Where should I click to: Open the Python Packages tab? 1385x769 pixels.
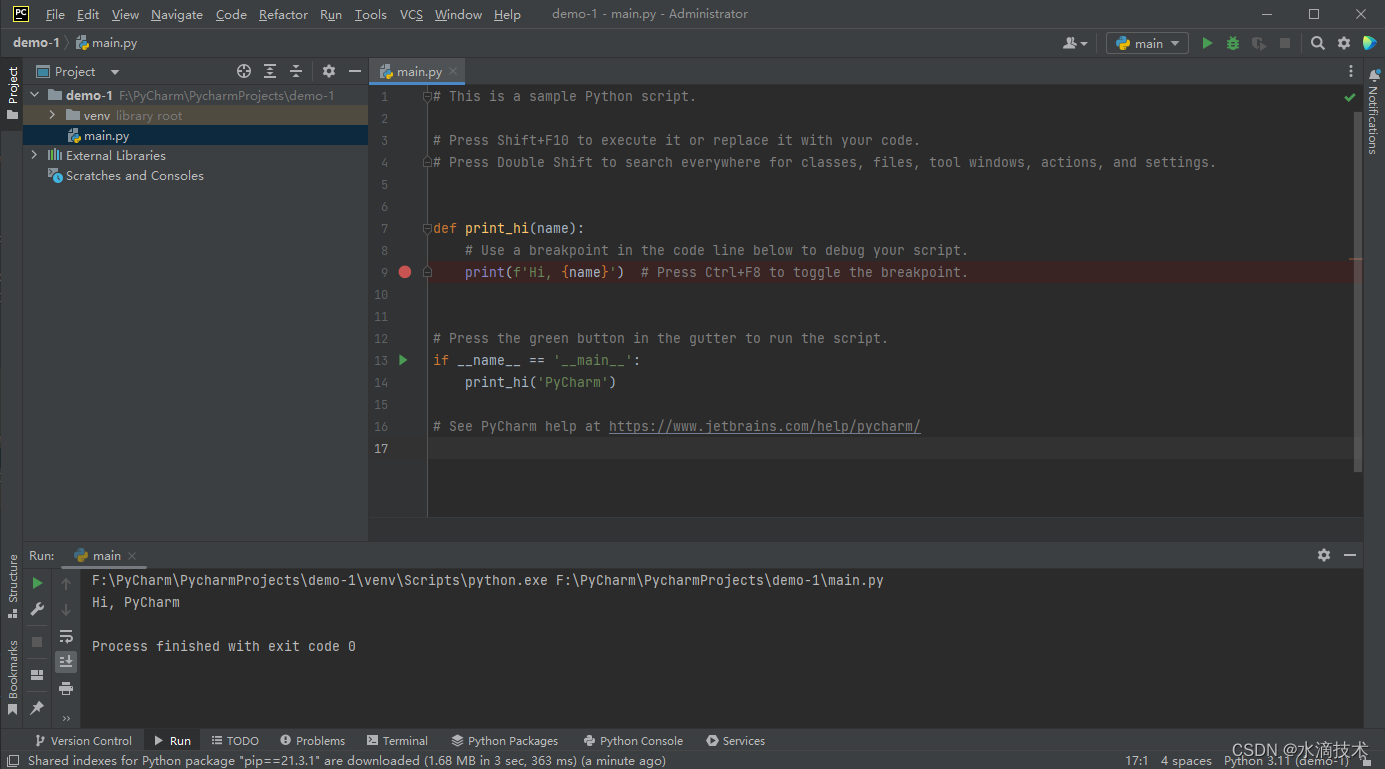505,741
